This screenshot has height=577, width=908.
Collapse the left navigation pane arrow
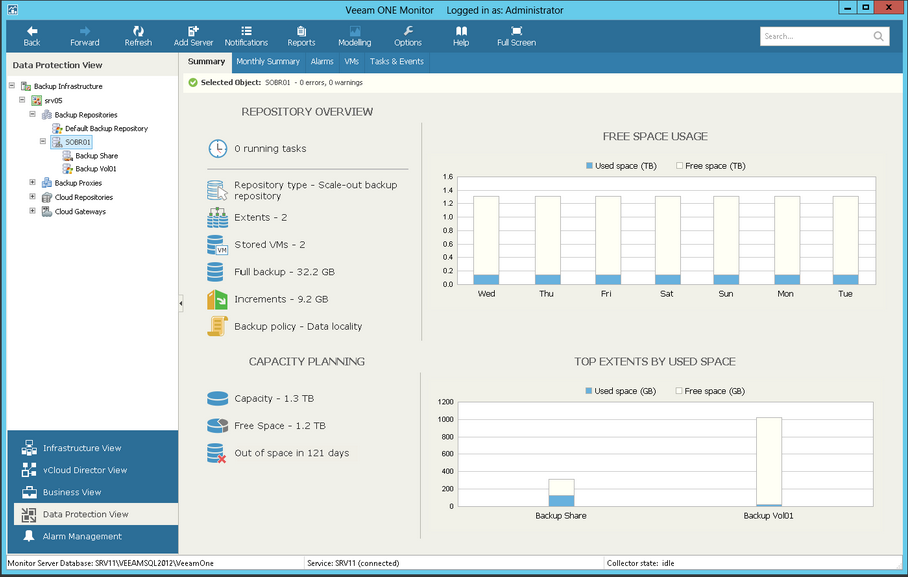point(181,303)
